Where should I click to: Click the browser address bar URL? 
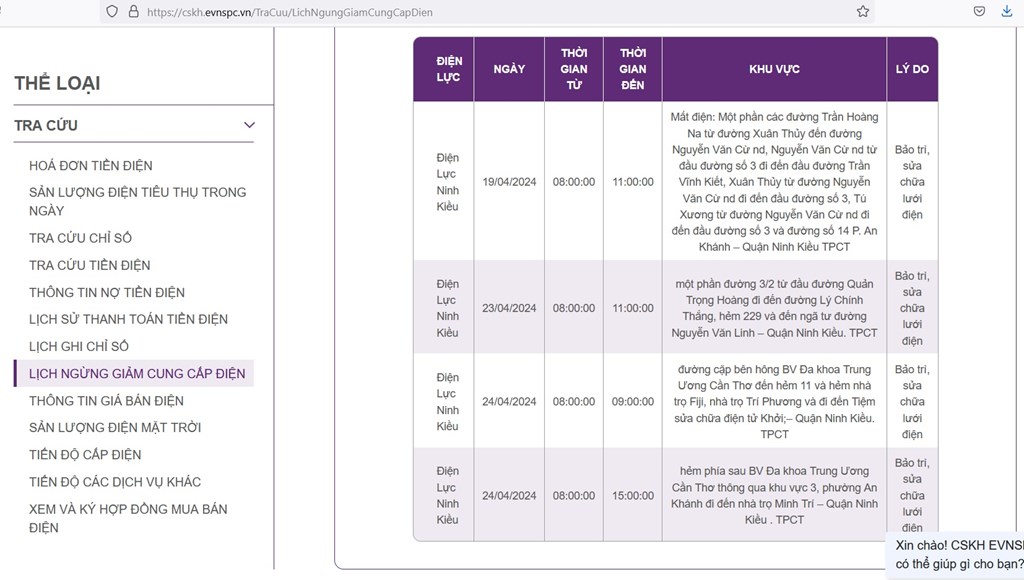coord(290,12)
